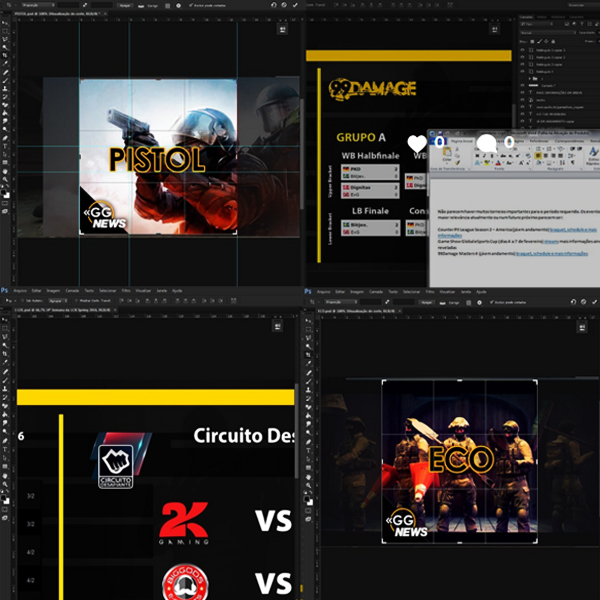The width and height of the screenshot is (600, 600).
Task: Open the layer filter Tipo dropdown
Action: pyautogui.click(x=537, y=24)
